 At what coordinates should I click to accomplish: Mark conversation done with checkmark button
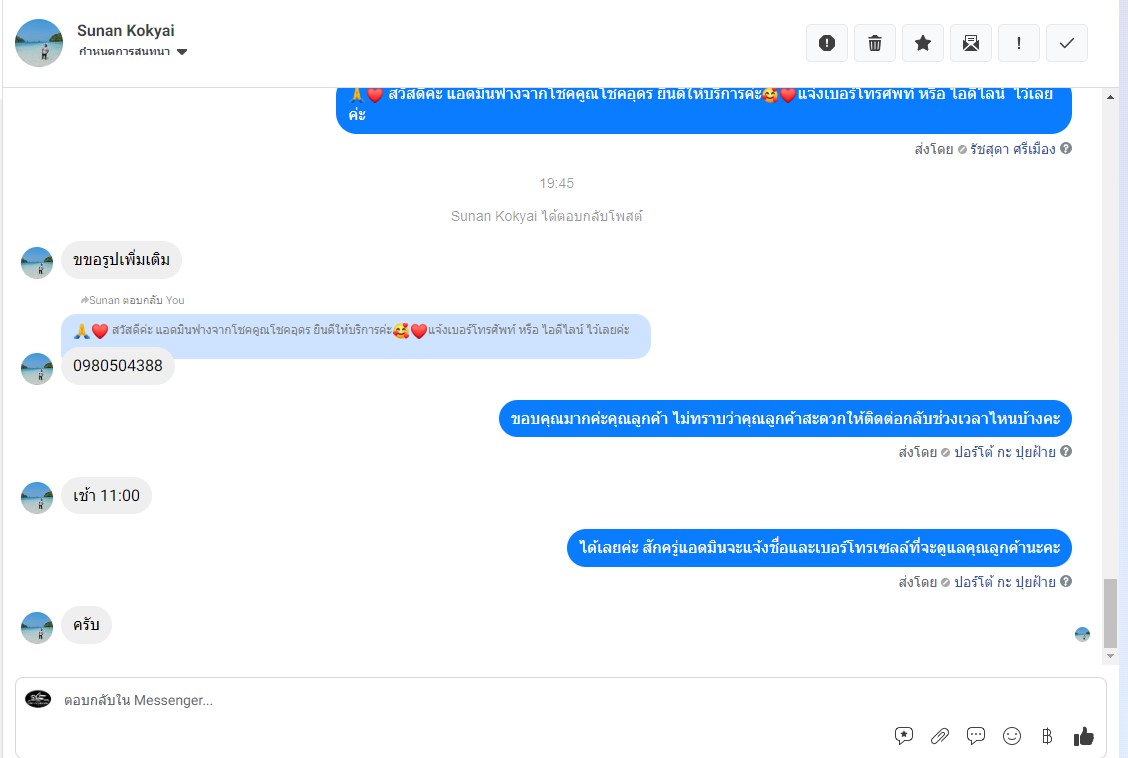[x=1067, y=43]
